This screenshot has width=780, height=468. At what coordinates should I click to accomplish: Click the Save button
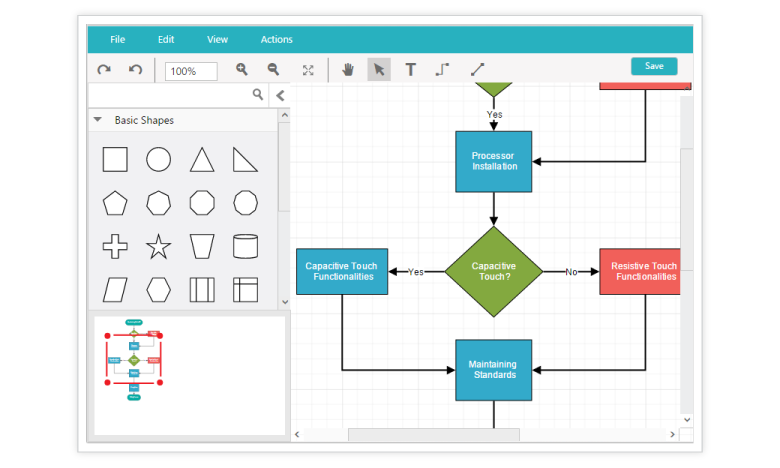[x=654, y=66]
